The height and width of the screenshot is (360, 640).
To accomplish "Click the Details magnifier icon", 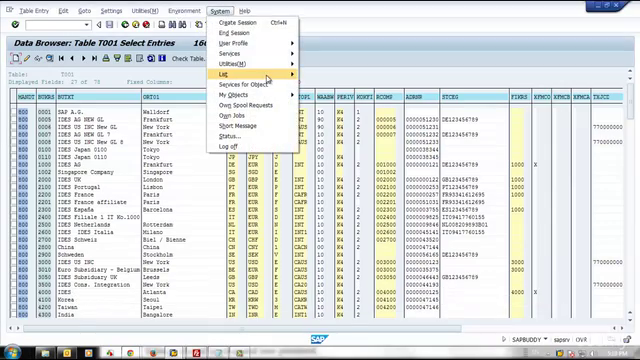I will pyautogui.click(x=49, y=58).
